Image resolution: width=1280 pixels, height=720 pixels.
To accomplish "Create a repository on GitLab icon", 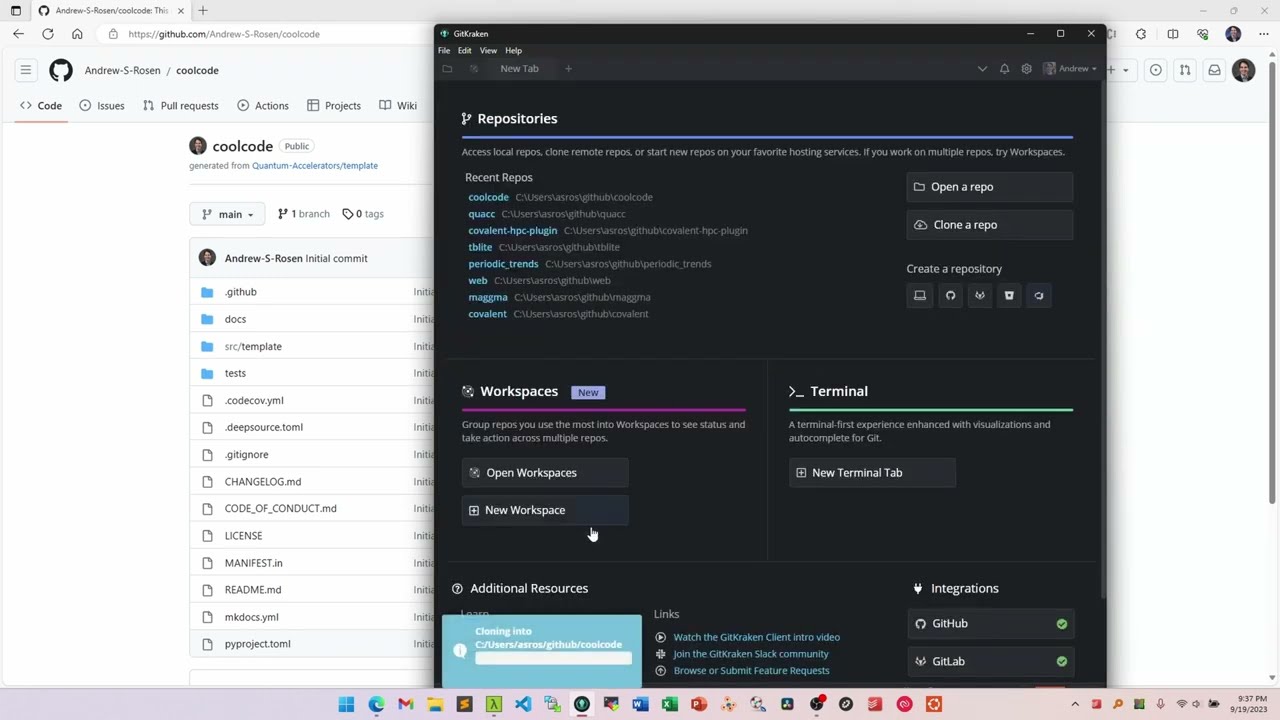I will 979,295.
